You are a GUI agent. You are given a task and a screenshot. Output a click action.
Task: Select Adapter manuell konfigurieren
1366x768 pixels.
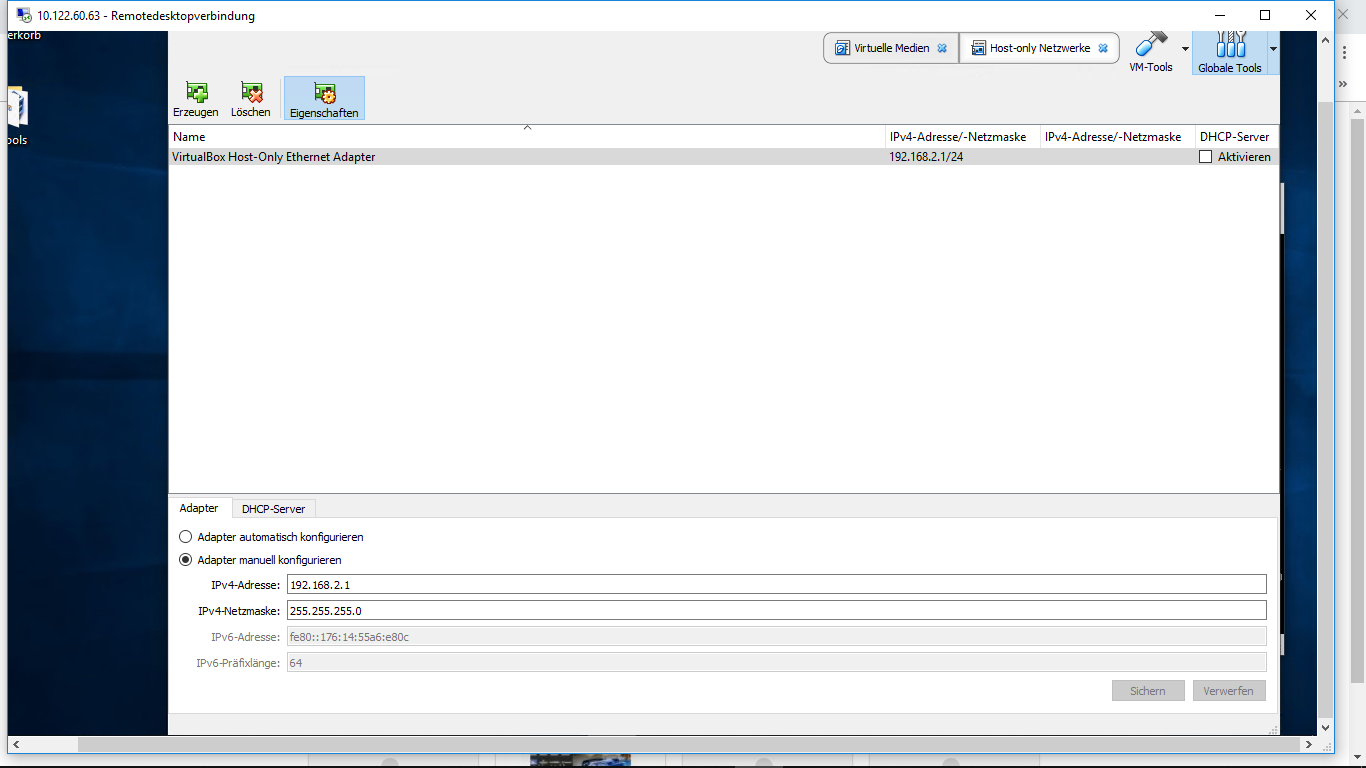[260, 560]
